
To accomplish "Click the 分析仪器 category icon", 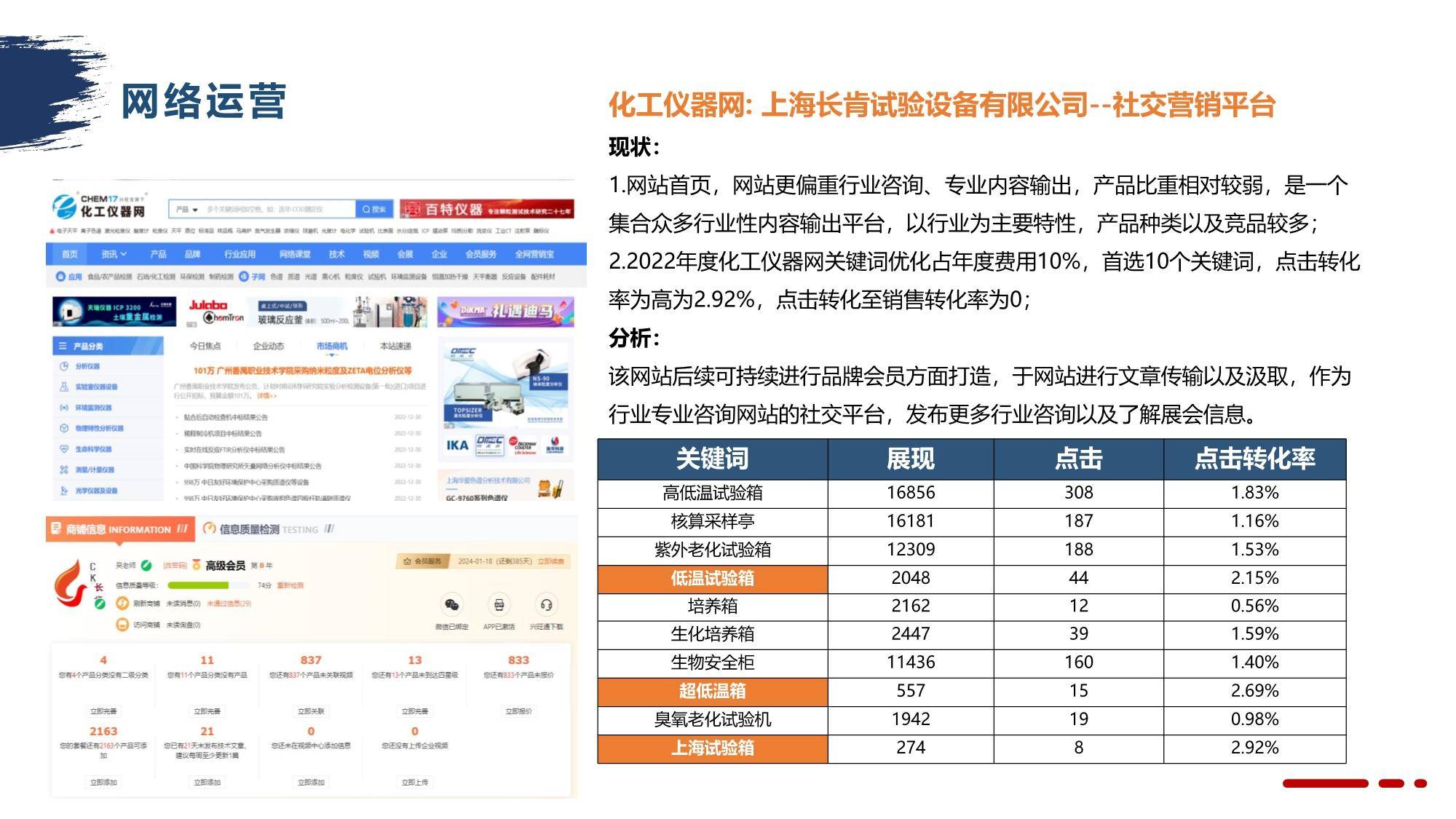I will (x=64, y=366).
